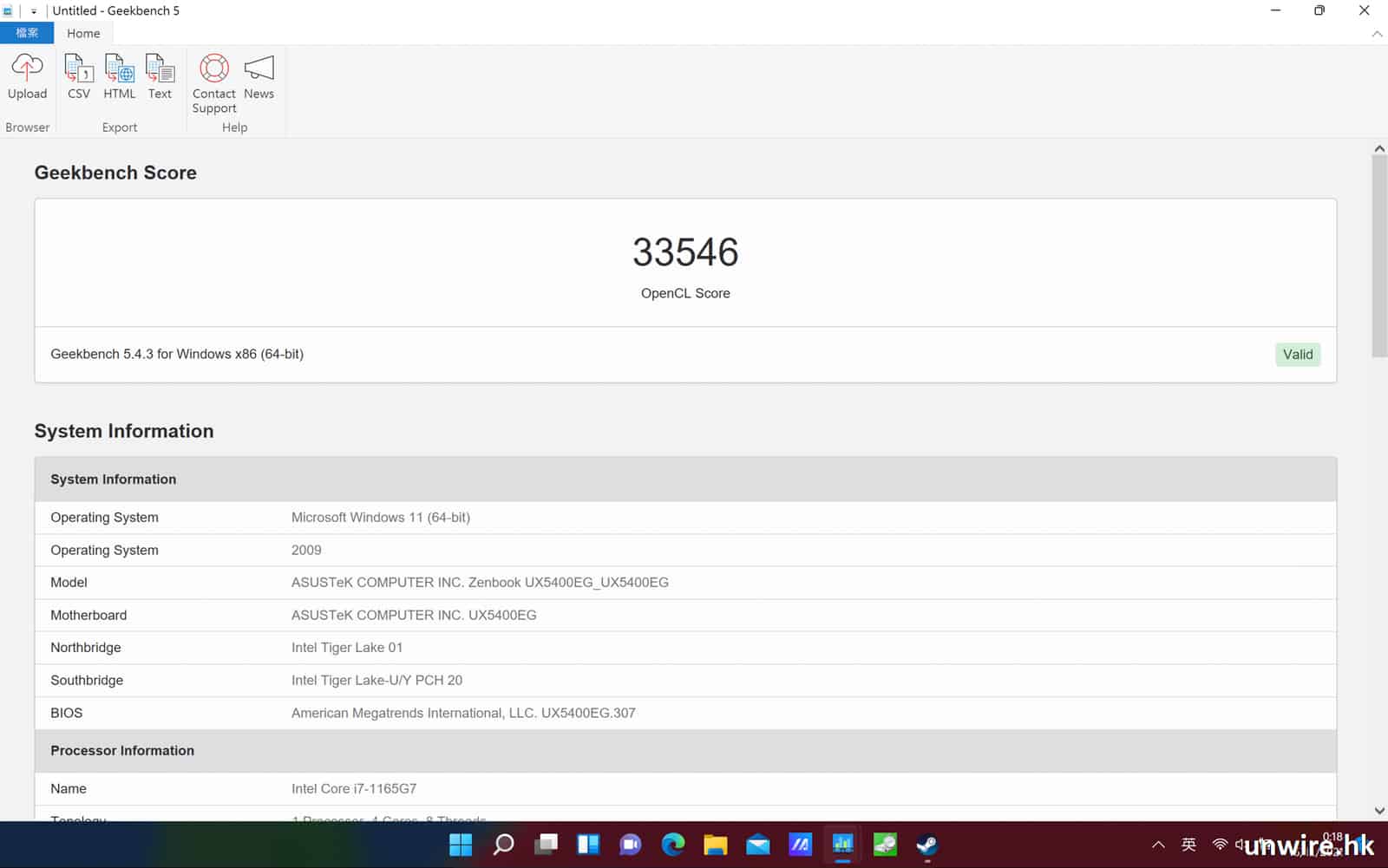Image resolution: width=1388 pixels, height=868 pixels.
Task: Open the blue File menu tab
Action: [27, 33]
